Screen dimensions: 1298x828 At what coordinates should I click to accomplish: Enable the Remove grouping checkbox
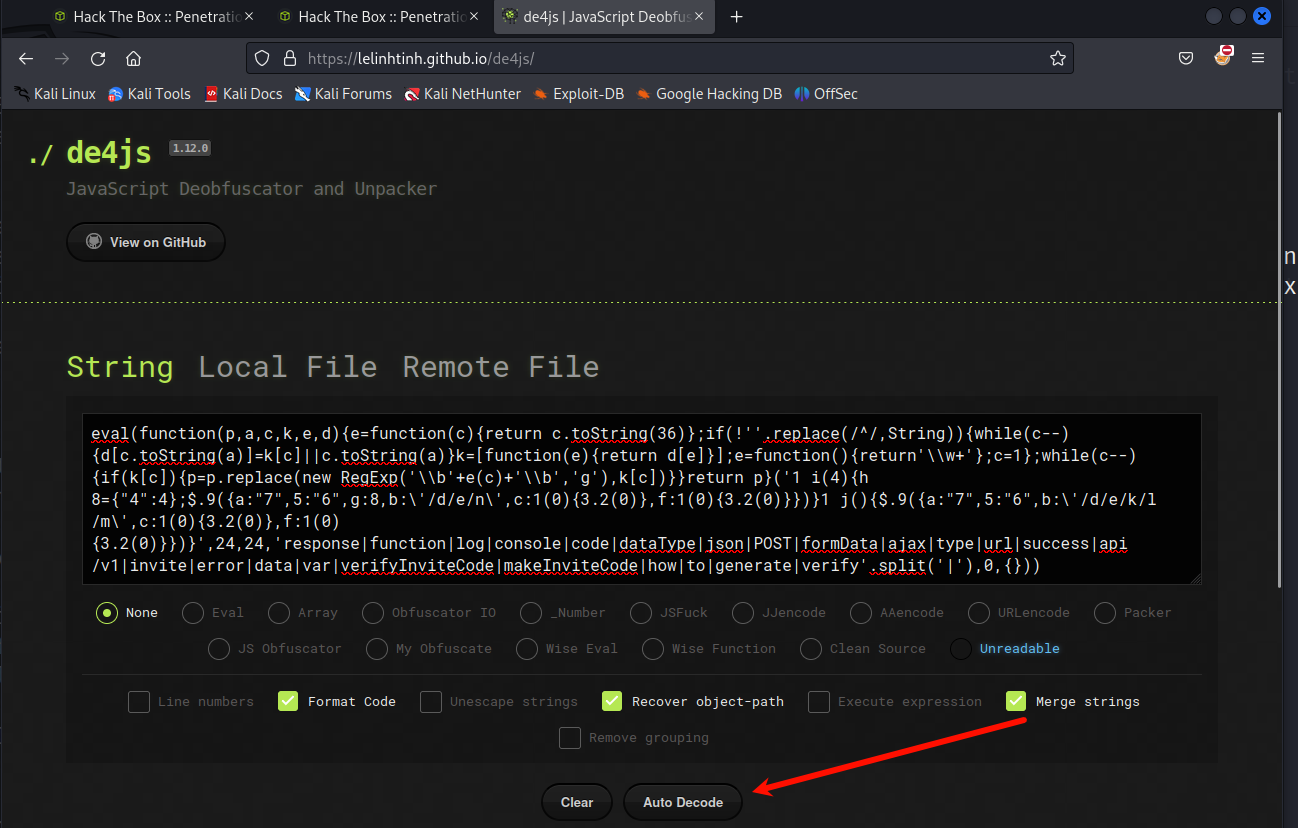point(570,738)
